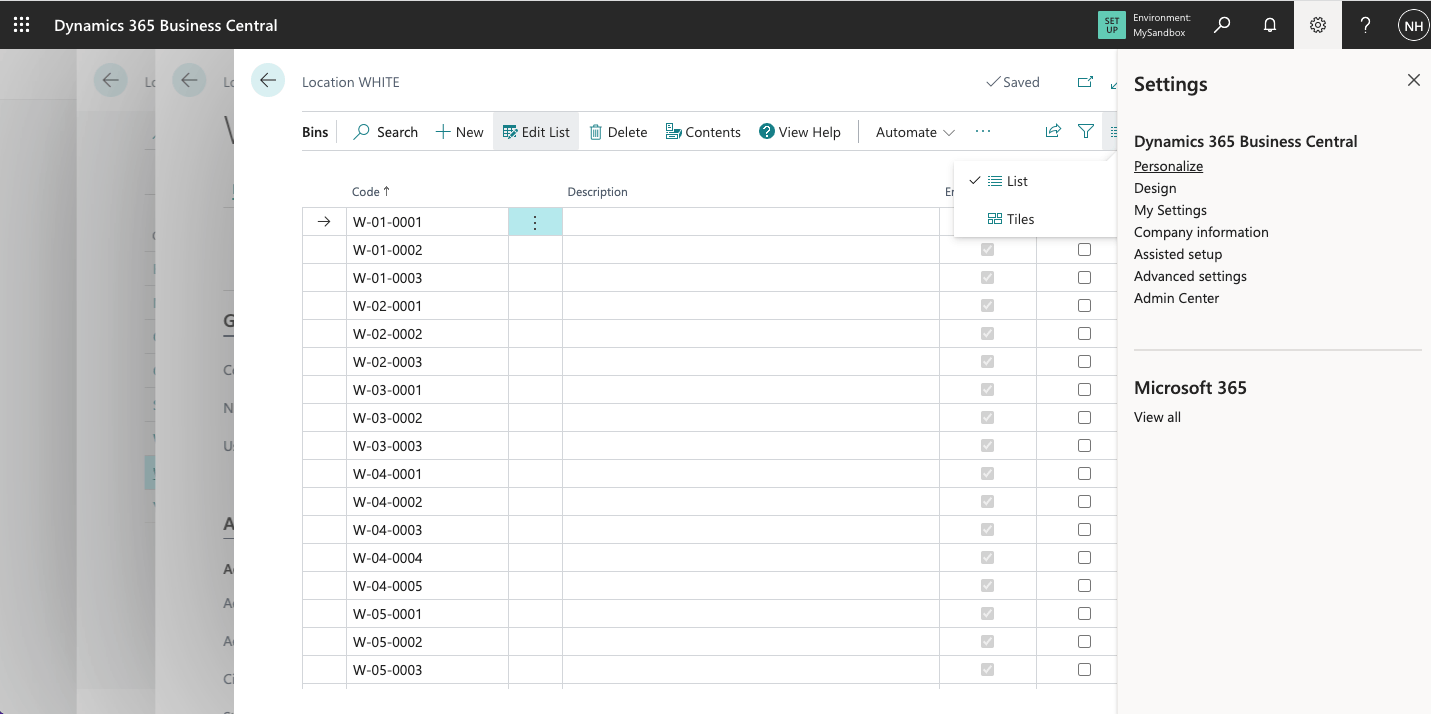Open more options ellipsis in toolbar

tap(983, 132)
